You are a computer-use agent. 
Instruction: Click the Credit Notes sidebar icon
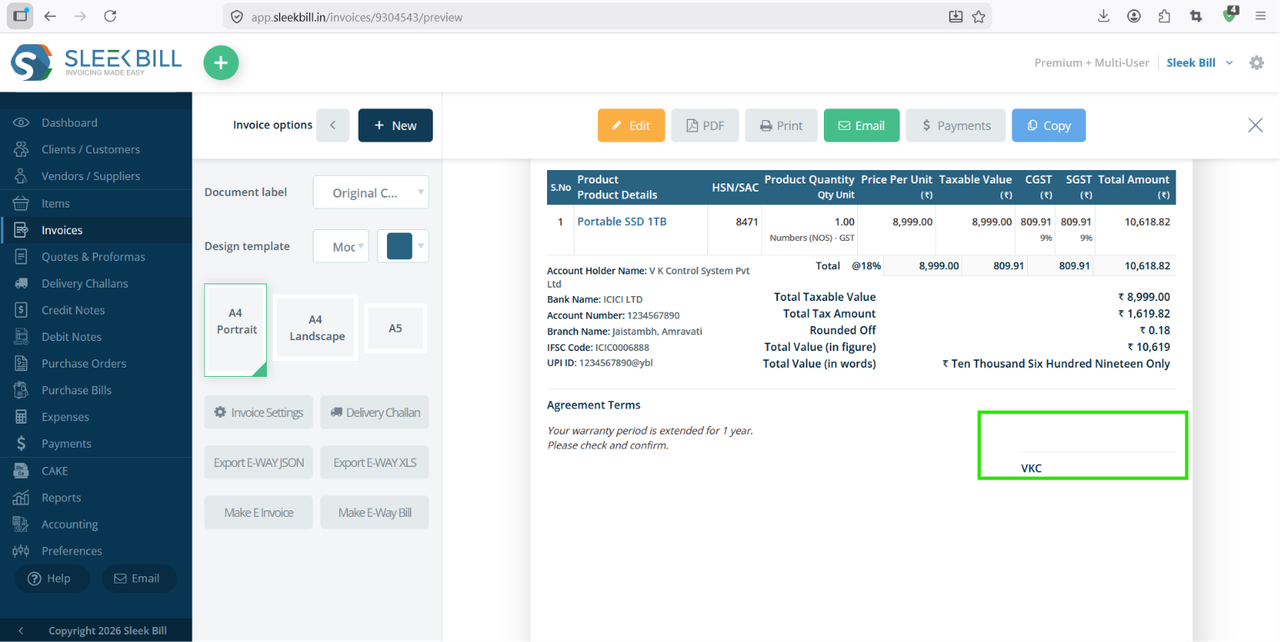[21, 310]
